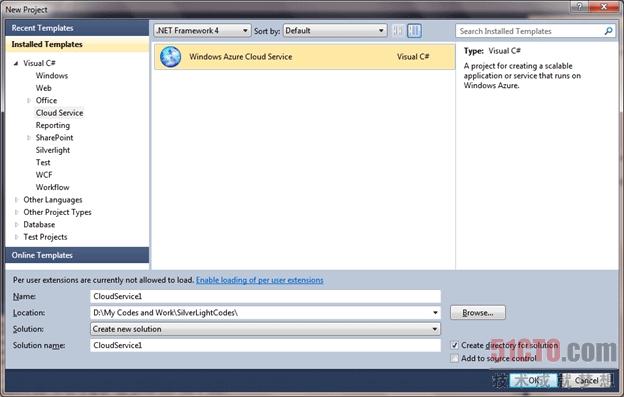The image size is (624, 397).
Task: Select the Silverlight category
Action: (53, 150)
